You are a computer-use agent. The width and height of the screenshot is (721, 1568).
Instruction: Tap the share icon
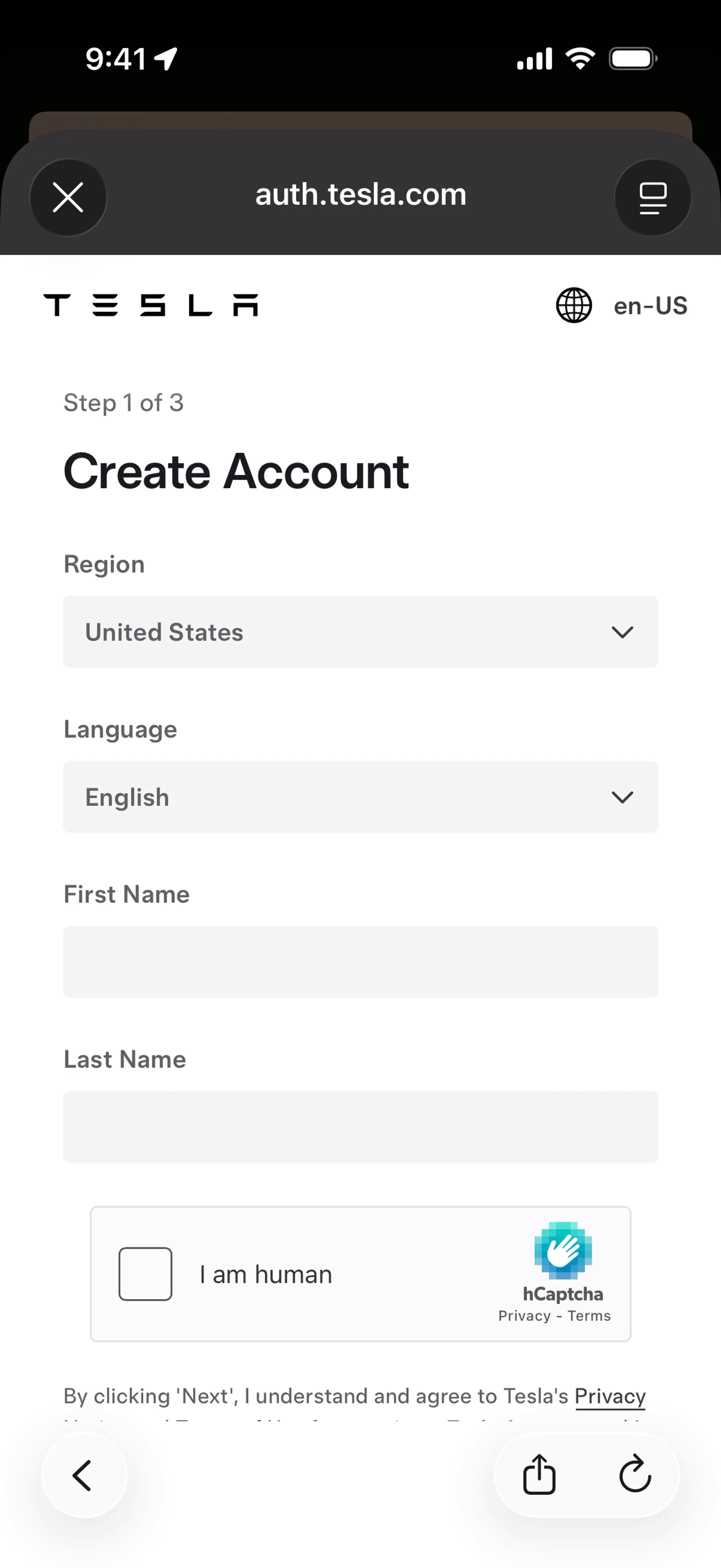(x=539, y=1476)
